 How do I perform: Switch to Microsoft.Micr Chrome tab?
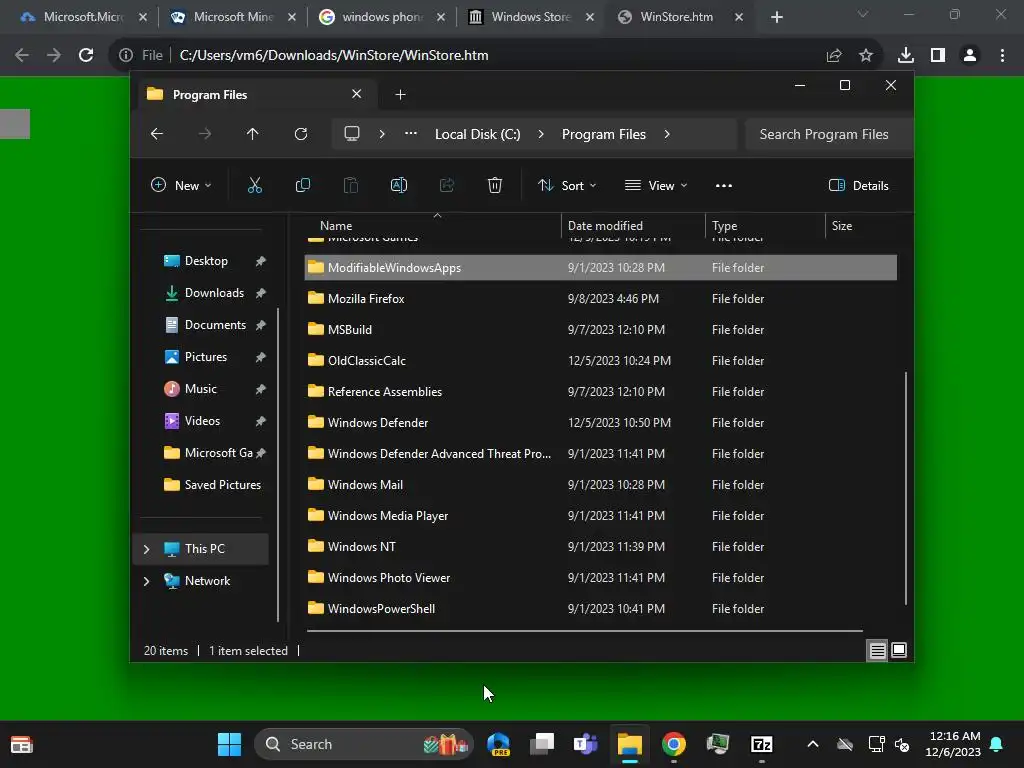[x=83, y=17]
